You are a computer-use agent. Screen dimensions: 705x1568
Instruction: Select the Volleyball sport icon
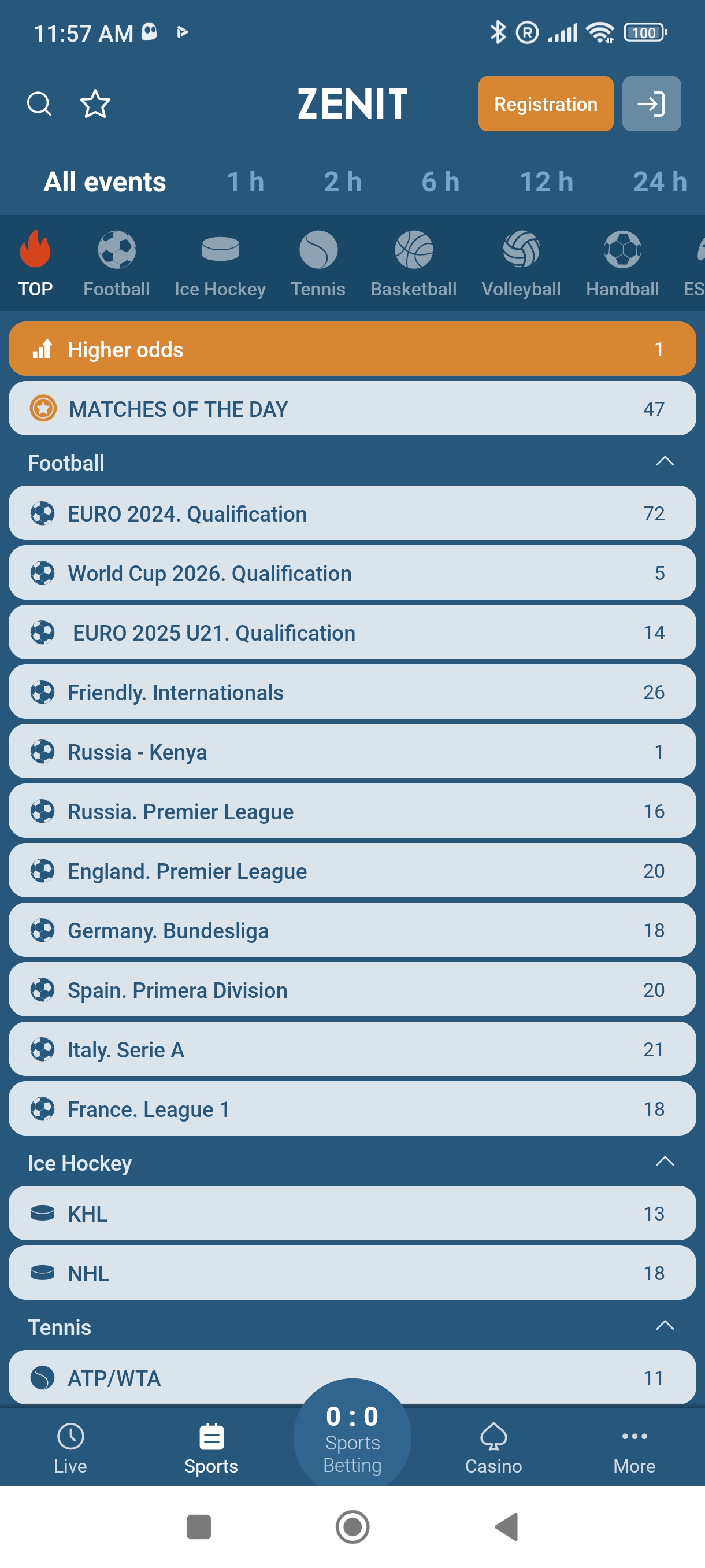(521, 250)
